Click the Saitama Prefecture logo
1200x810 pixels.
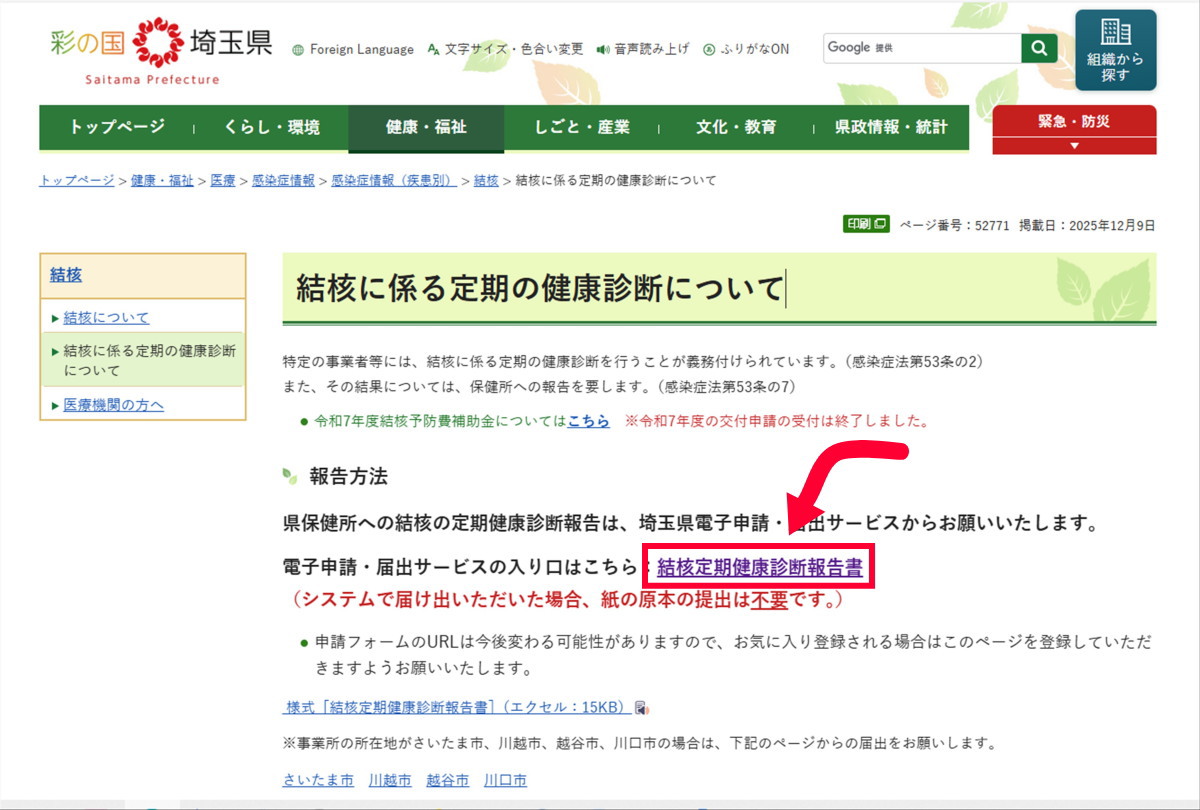click(160, 50)
